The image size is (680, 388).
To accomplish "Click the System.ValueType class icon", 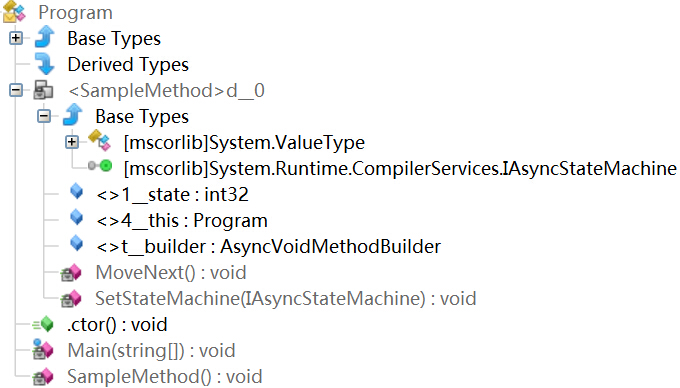I will [100, 140].
